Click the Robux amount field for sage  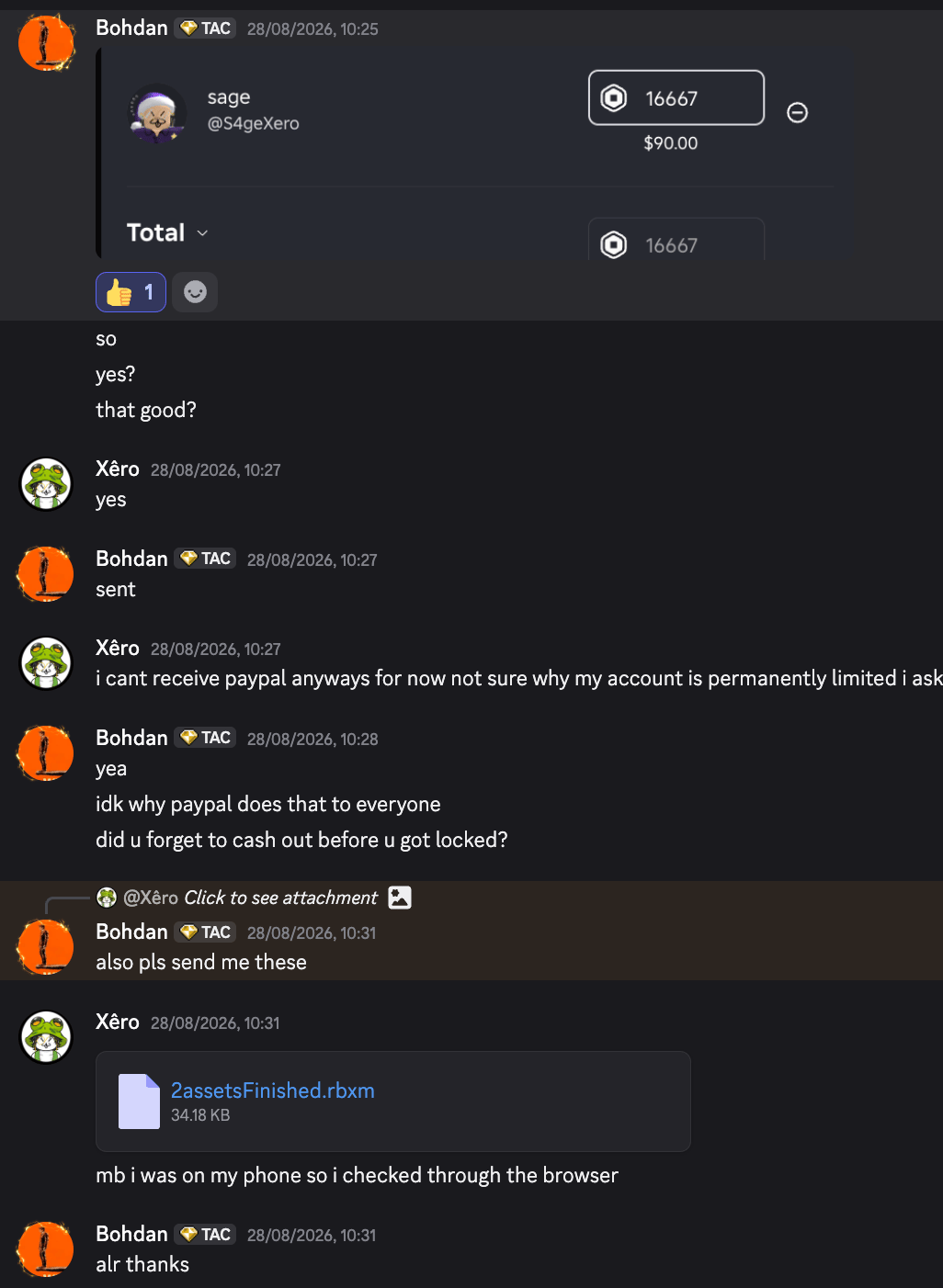coord(676,97)
